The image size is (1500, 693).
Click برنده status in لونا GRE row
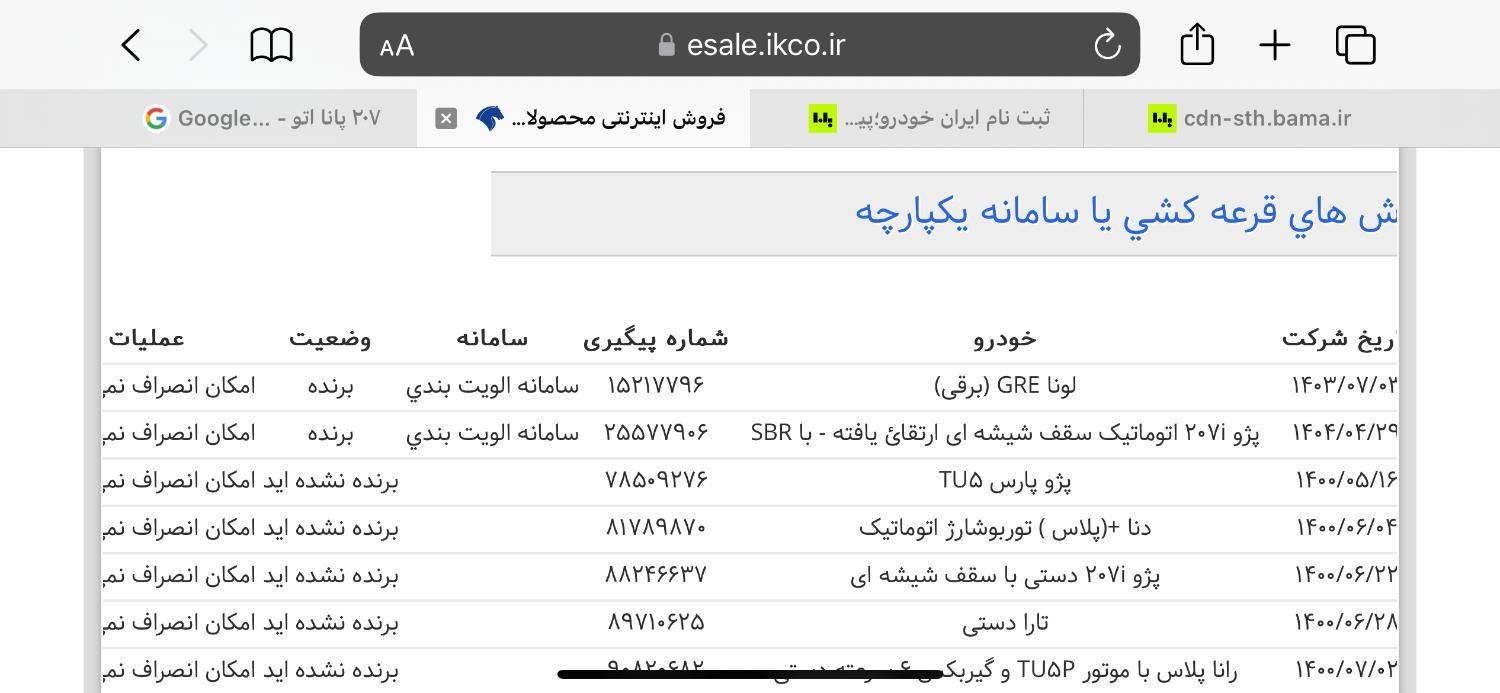(330, 386)
